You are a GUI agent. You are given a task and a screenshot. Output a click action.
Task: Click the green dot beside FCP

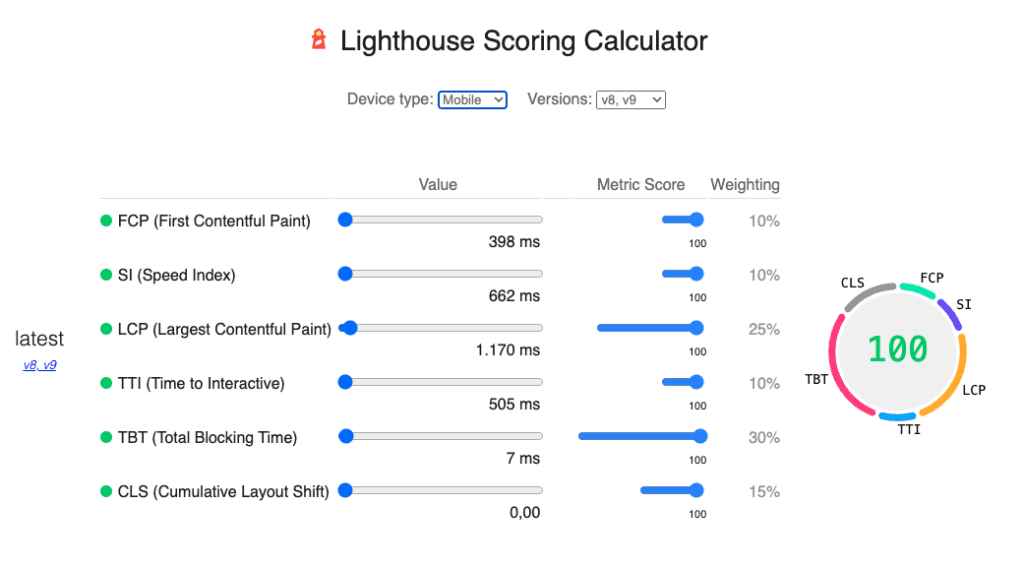click(106, 221)
